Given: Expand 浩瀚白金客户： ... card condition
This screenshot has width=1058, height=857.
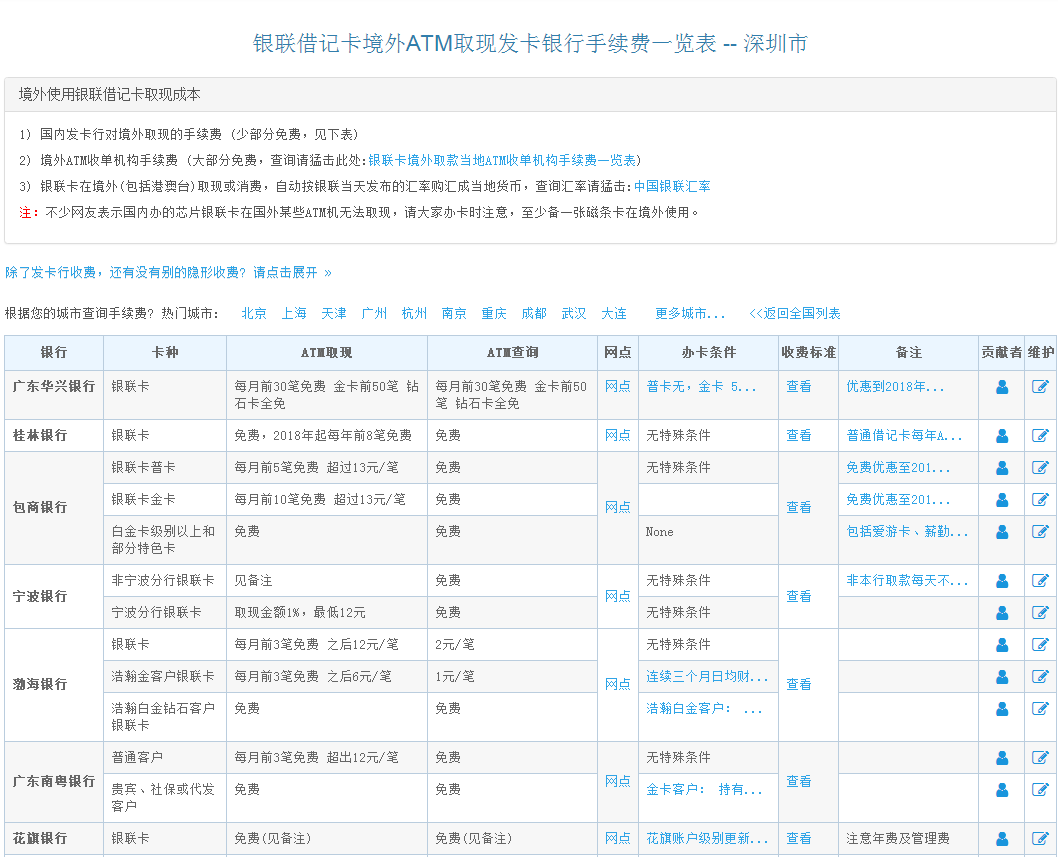Looking at the screenshot, I should coord(704,709).
